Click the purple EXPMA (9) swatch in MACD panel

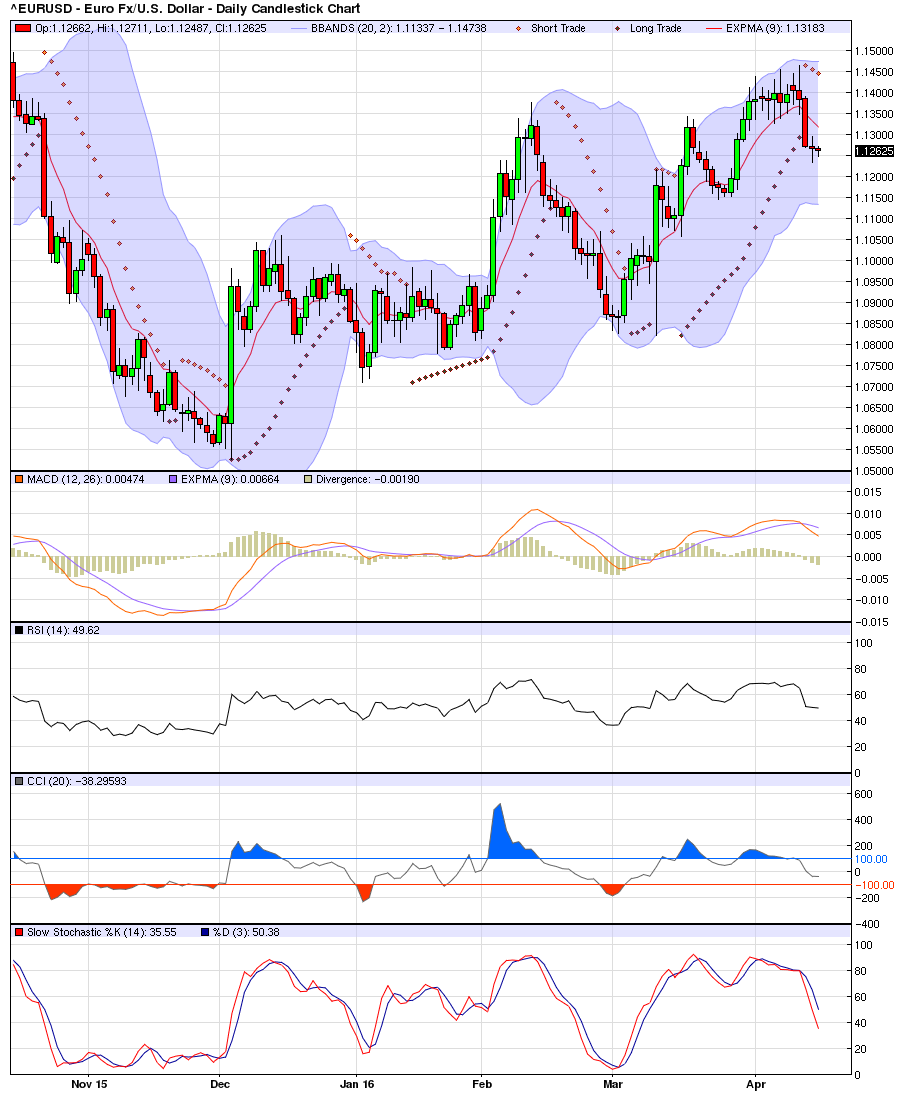173,479
